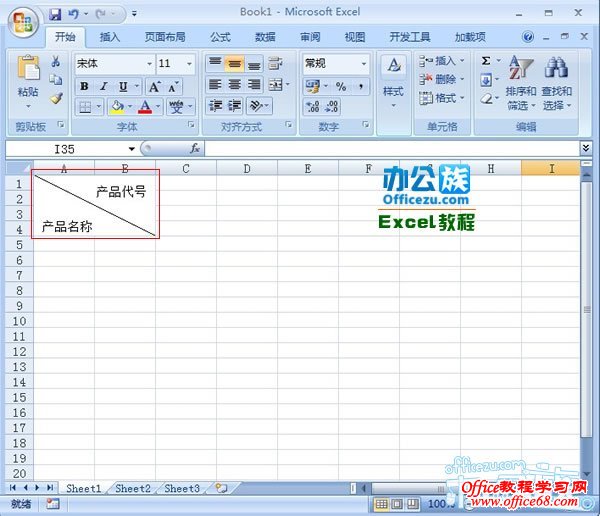
Task: Click the insert function fx button
Action: [195, 149]
